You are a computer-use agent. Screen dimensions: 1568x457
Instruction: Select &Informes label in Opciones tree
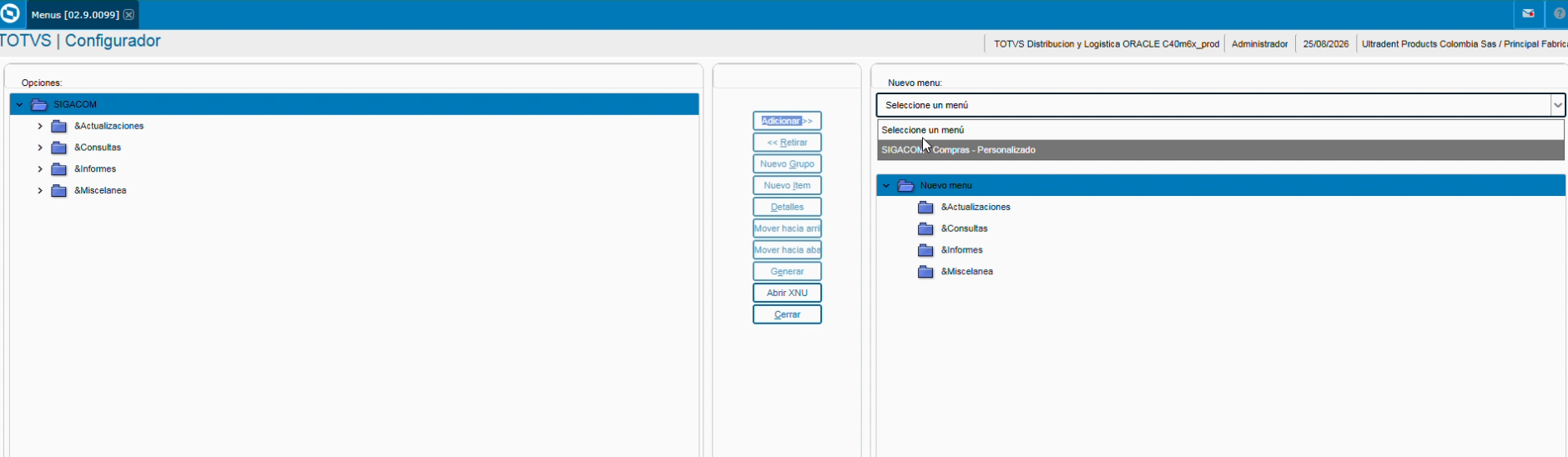(95, 169)
